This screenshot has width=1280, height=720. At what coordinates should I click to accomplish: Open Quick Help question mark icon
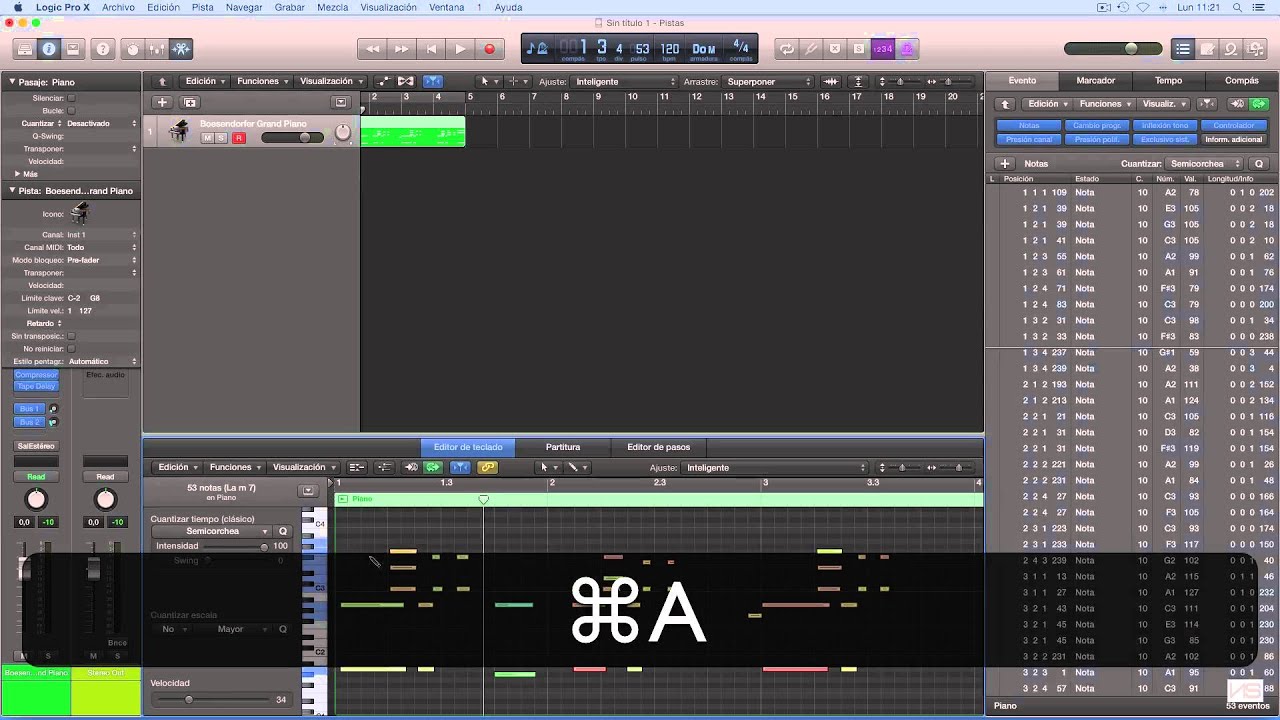102,48
